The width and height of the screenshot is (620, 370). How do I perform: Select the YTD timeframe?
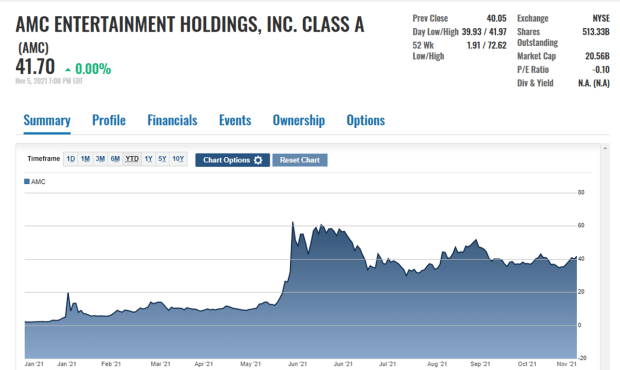[x=132, y=159]
